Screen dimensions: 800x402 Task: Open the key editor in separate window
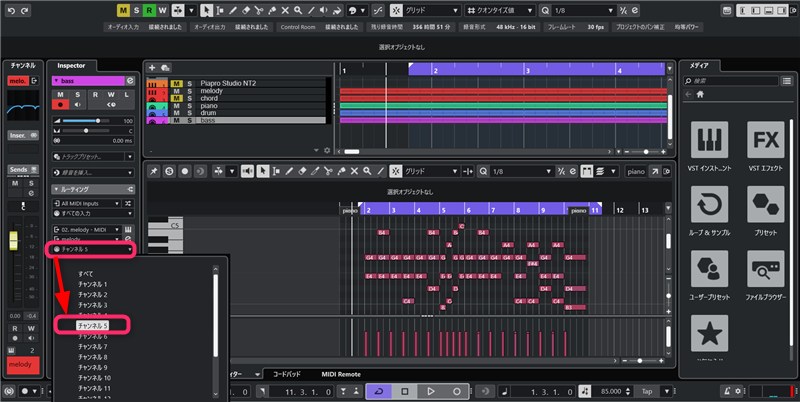pos(655,171)
